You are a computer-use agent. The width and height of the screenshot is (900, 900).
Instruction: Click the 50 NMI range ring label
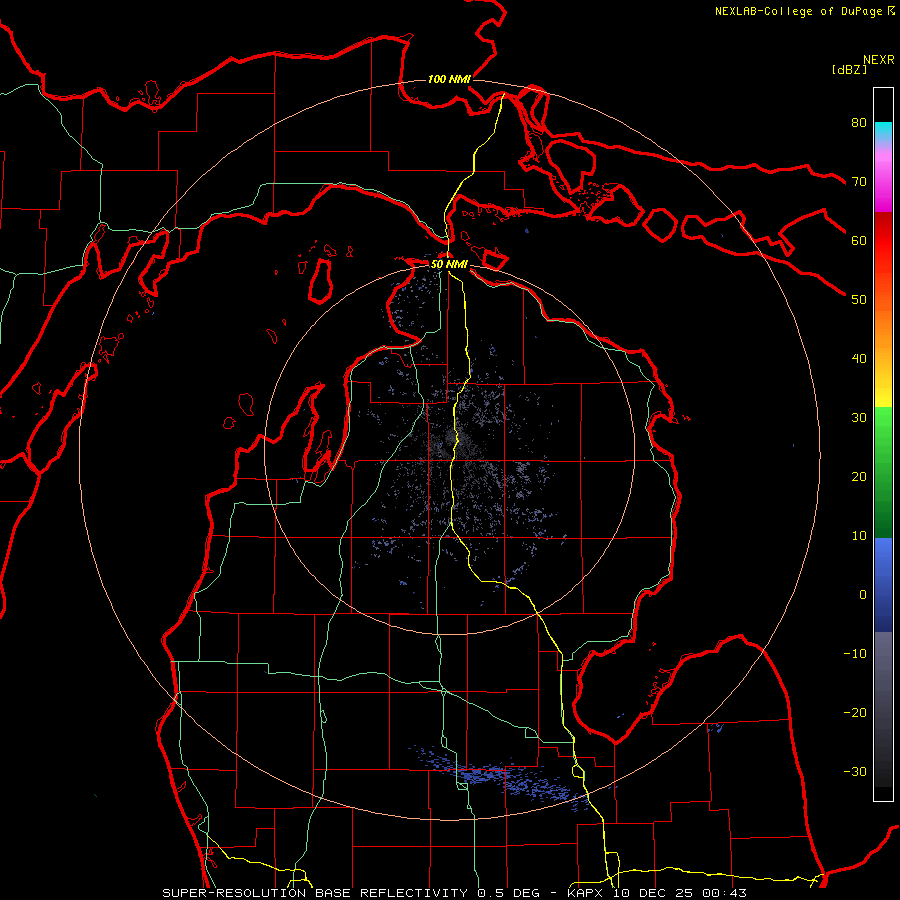coord(449,264)
